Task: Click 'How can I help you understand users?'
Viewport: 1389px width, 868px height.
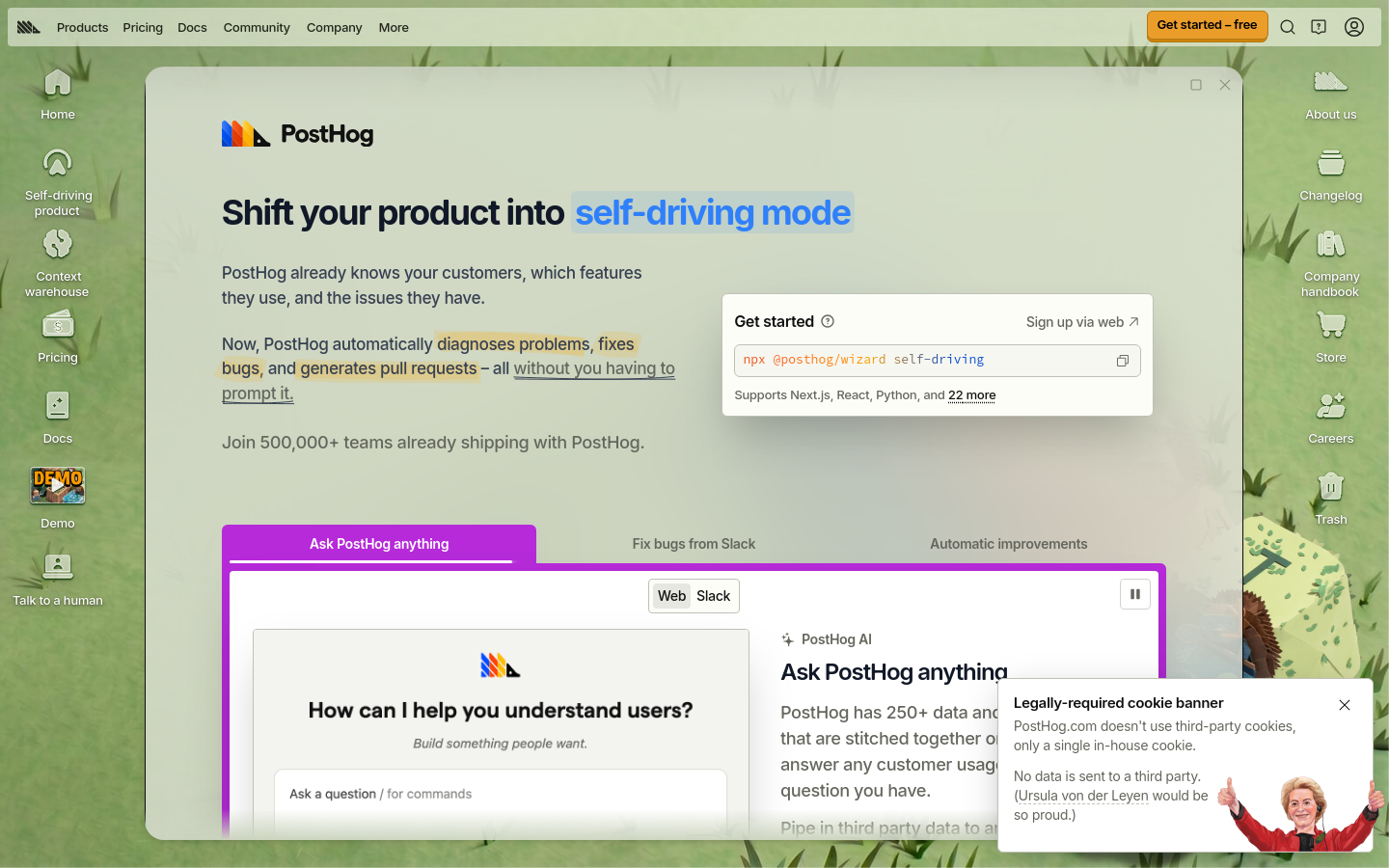Action: tap(501, 711)
